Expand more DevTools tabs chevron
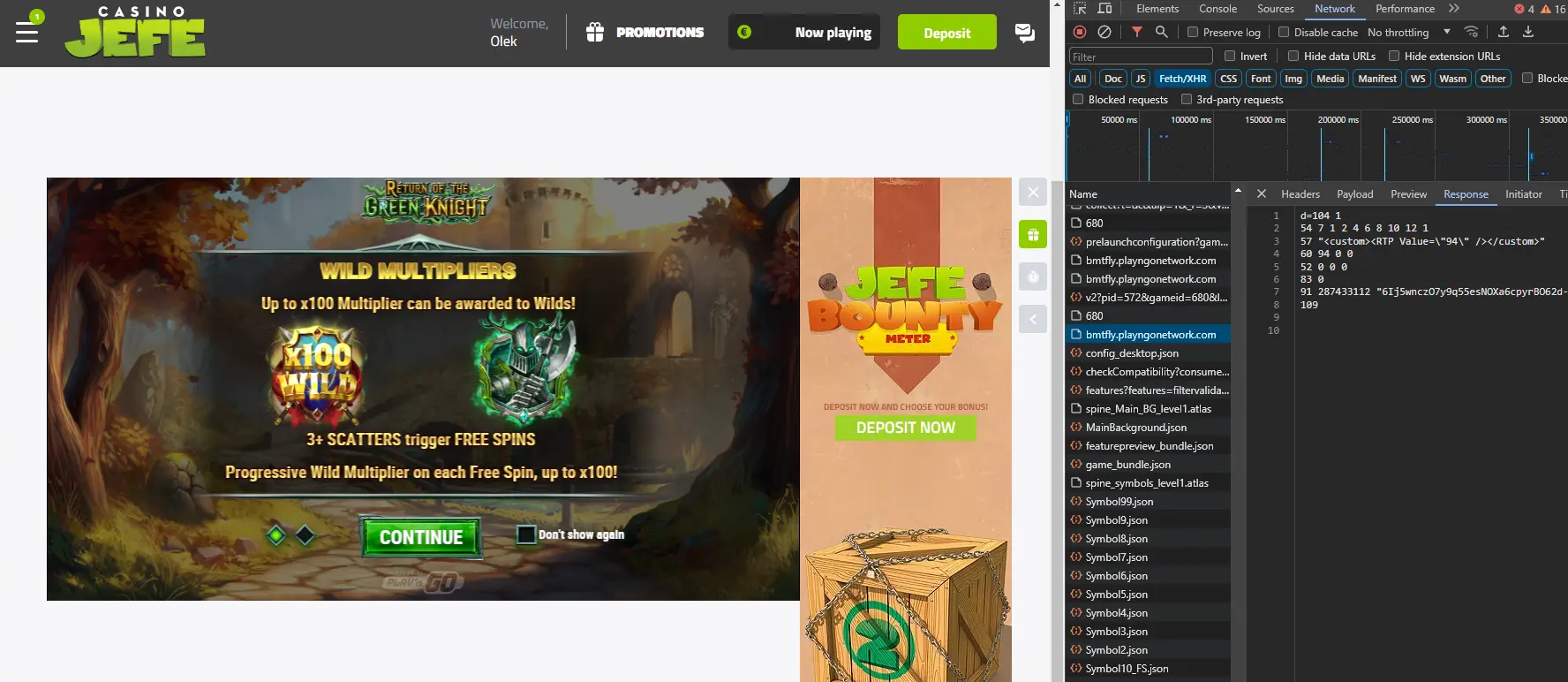1568x682 pixels. pos(1454,9)
